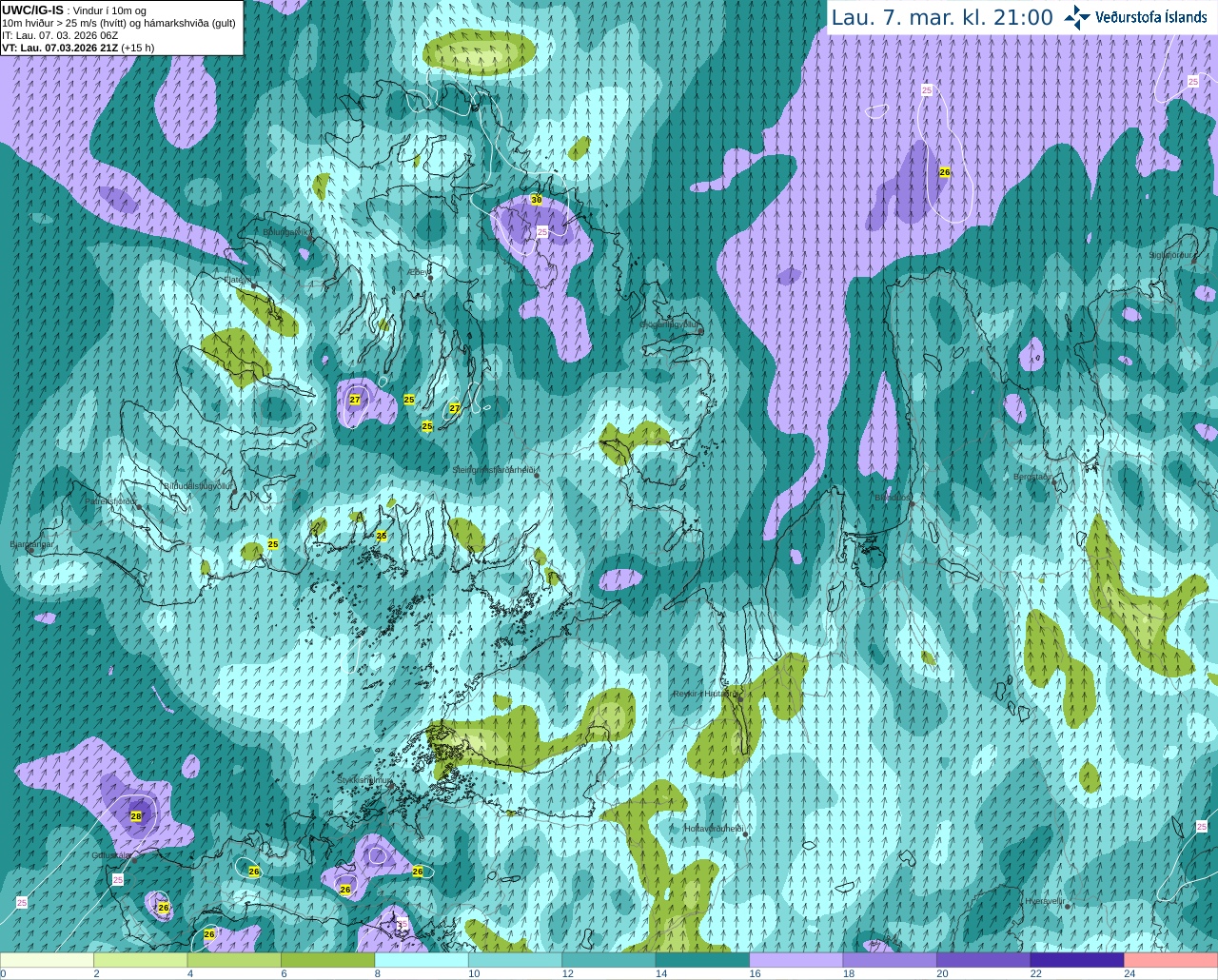Image resolution: width=1218 pixels, height=980 pixels.
Task: Click the UWC/IG-IS Vindur í 10m header line
Action: click(74, 10)
